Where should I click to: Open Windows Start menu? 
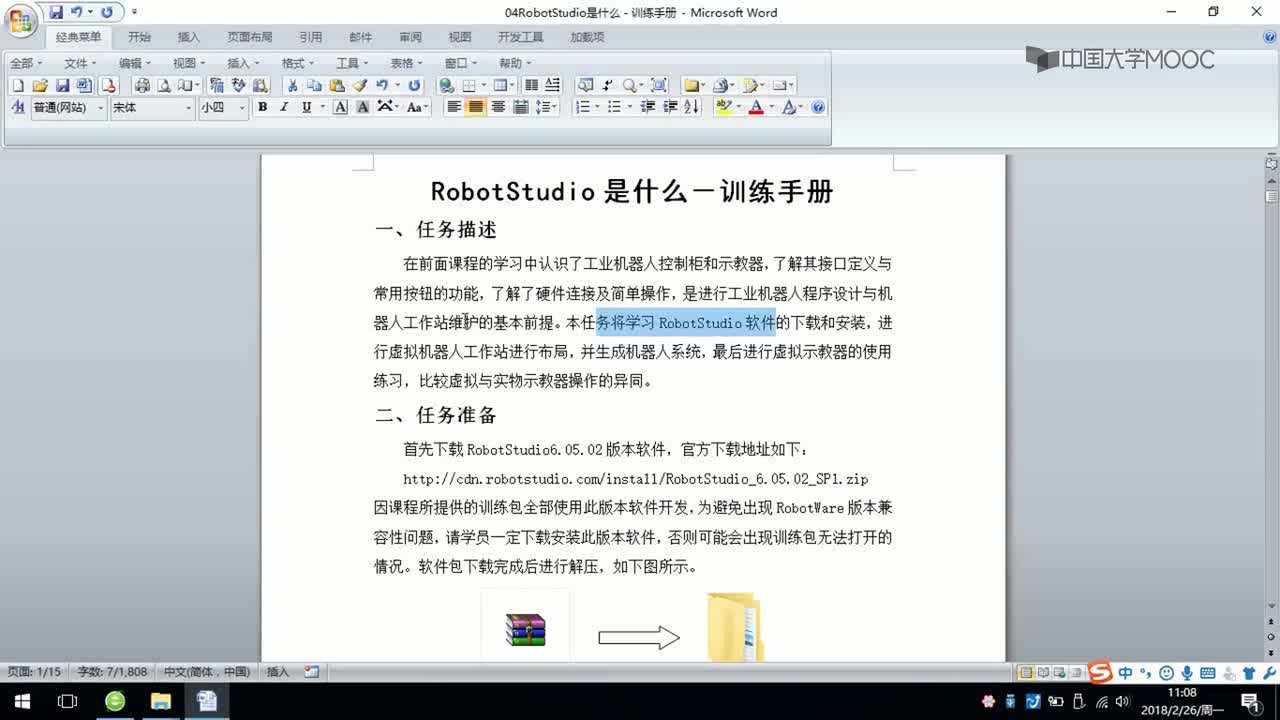tap(20, 701)
